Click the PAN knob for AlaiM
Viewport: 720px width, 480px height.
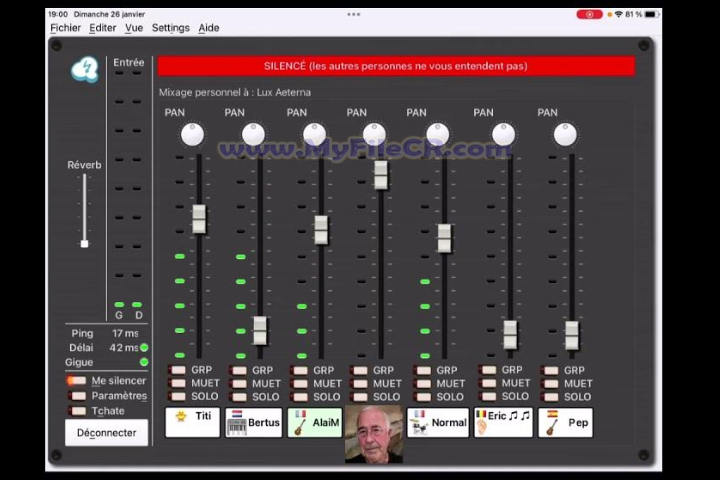pos(315,135)
